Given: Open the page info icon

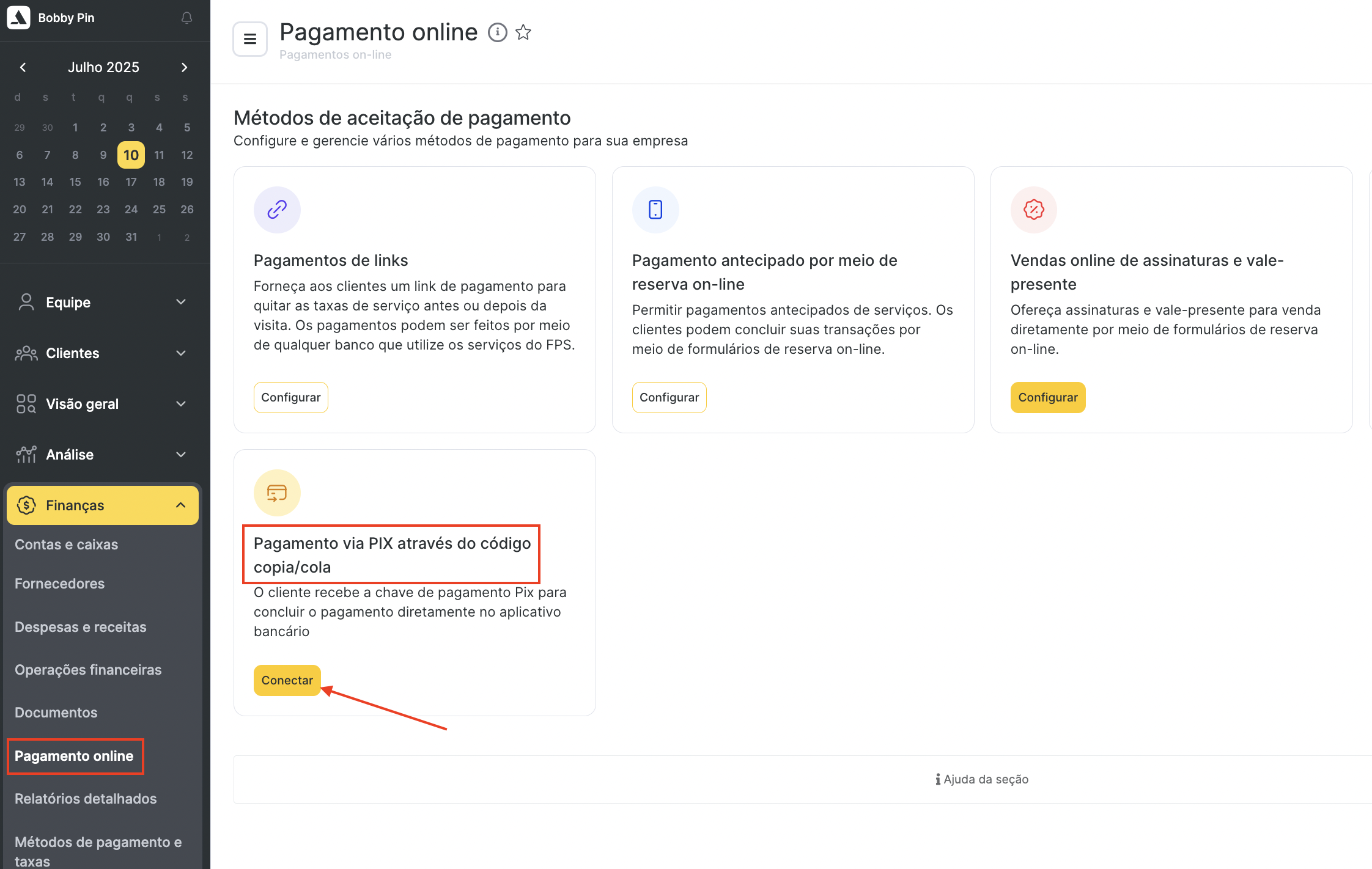Looking at the screenshot, I should 497,32.
